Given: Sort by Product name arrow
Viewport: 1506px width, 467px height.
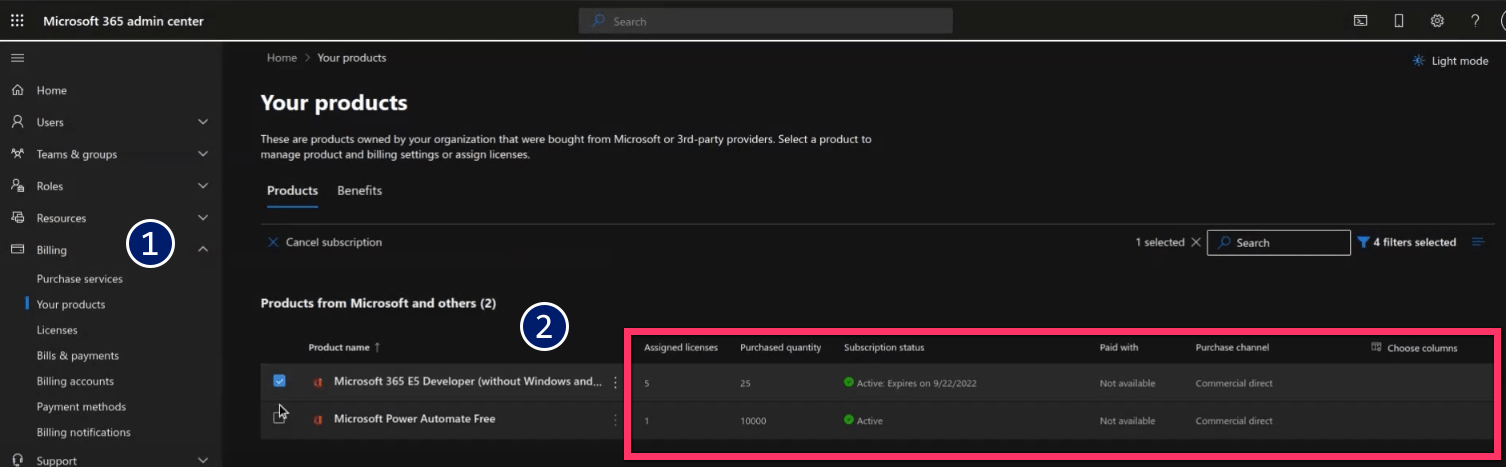Looking at the screenshot, I should [377, 348].
